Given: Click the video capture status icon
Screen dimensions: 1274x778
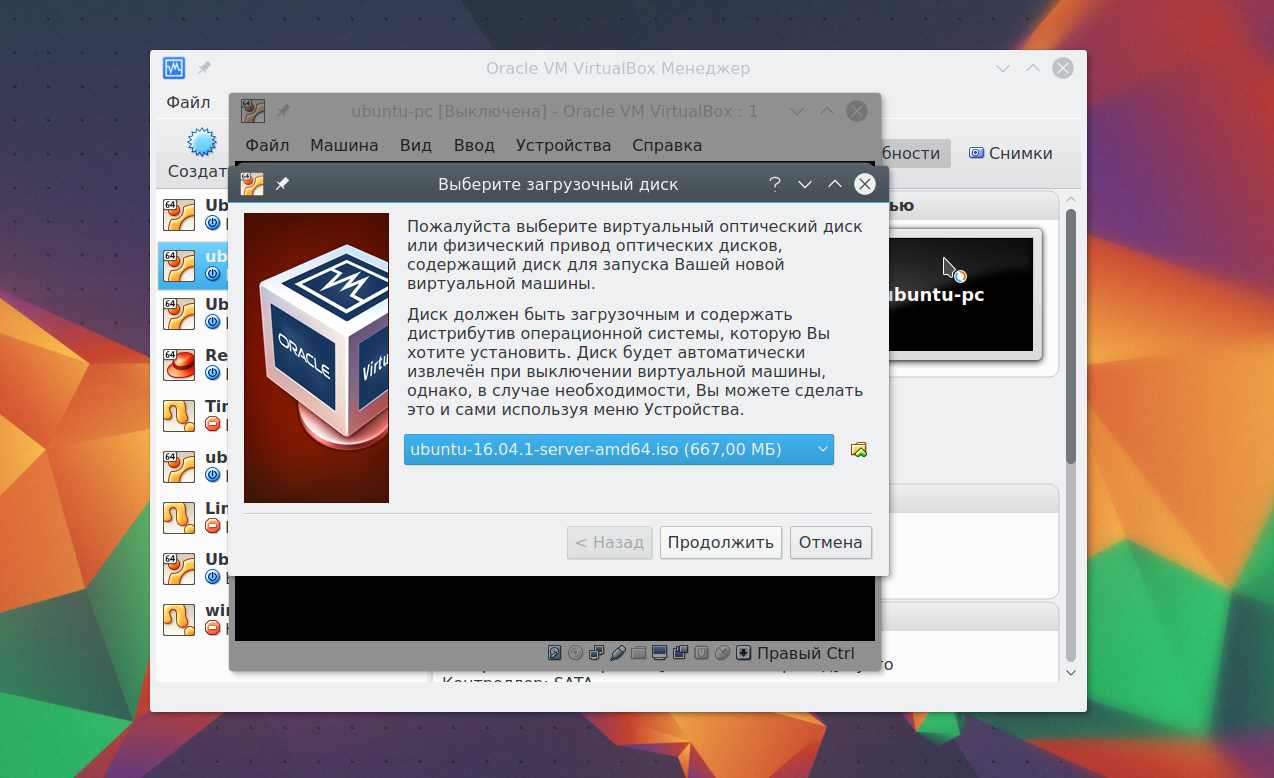Looking at the screenshot, I should (x=680, y=652).
